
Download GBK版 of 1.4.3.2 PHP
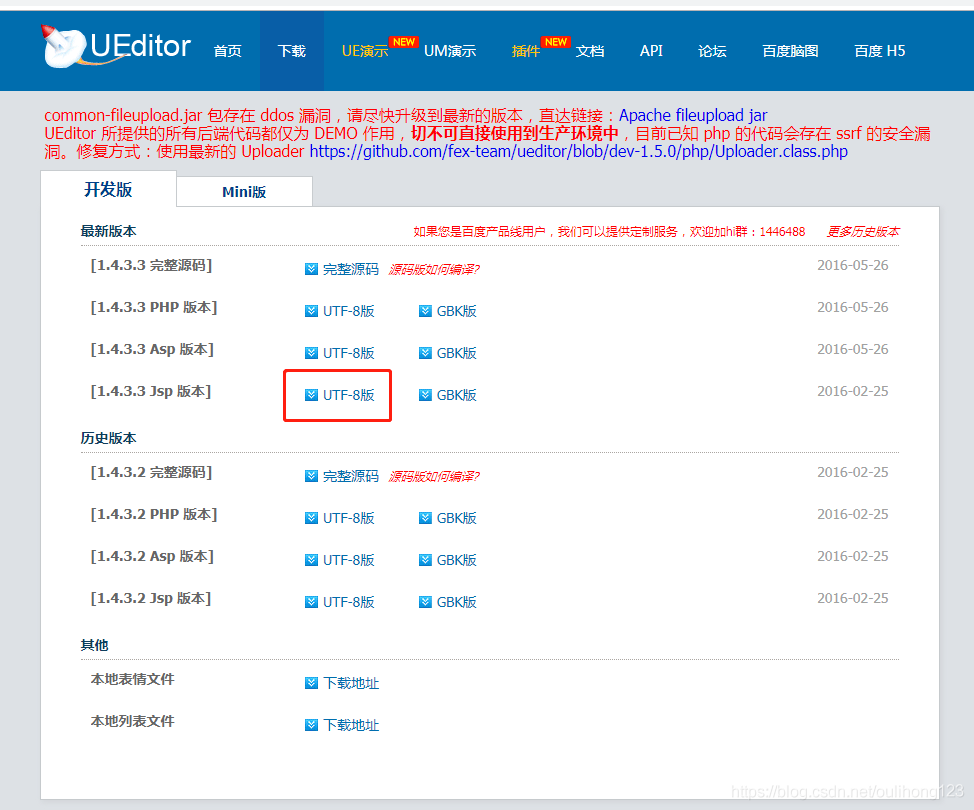tap(457, 518)
